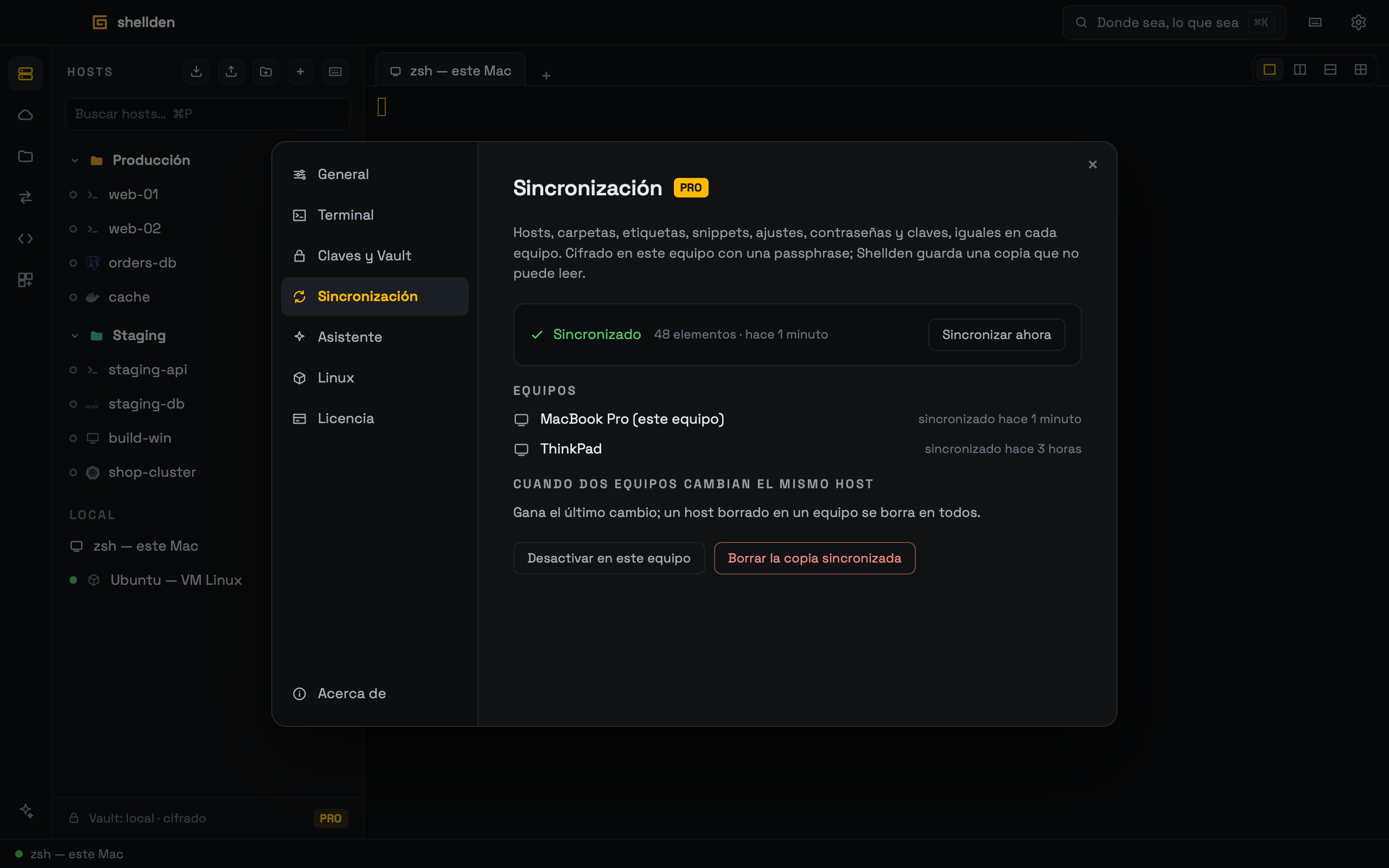Open Acerca de section
1389x868 pixels.
[375, 693]
